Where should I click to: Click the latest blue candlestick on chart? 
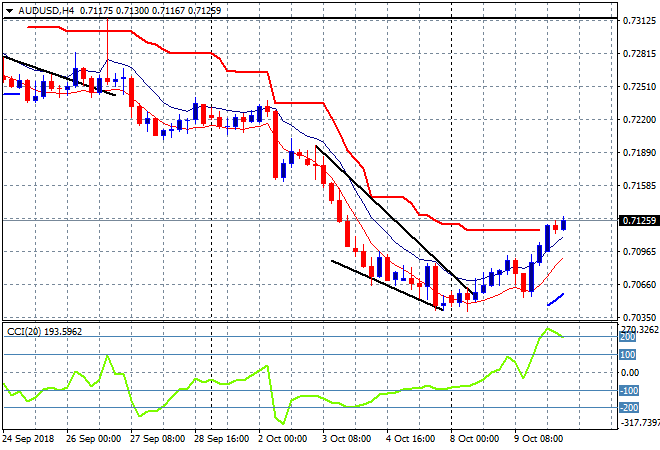point(564,224)
